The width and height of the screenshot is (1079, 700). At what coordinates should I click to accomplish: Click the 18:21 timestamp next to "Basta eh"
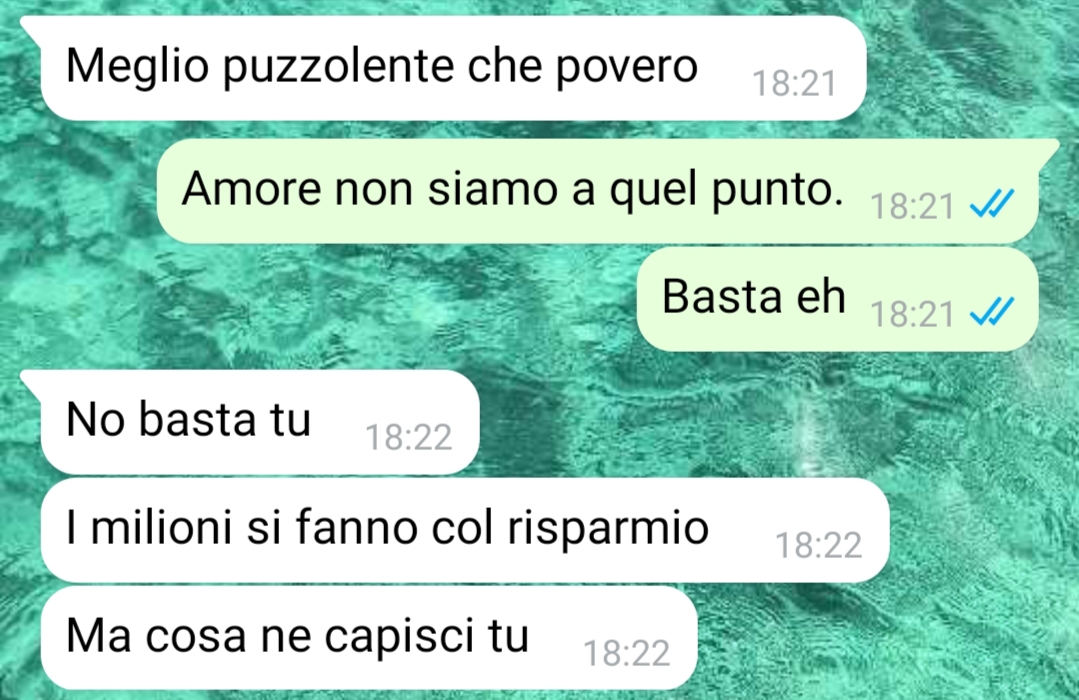912,315
